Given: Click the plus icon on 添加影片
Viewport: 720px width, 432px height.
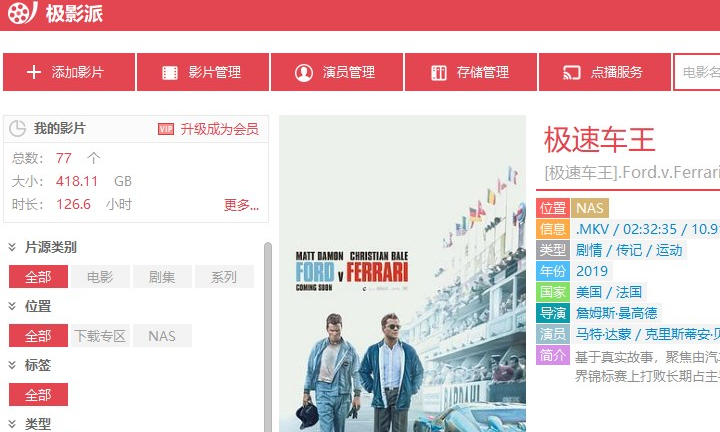Looking at the screenshot, I should point(34,72).
